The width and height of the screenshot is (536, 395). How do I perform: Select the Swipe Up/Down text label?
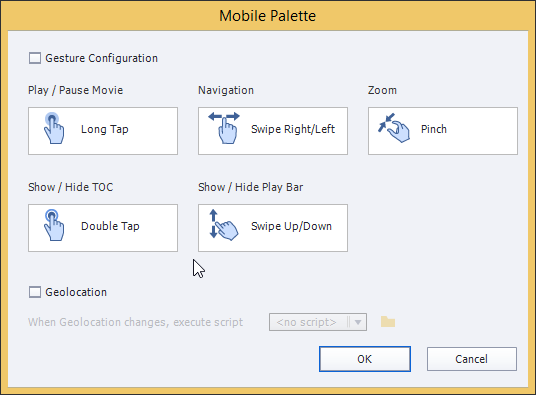point(291,226)
